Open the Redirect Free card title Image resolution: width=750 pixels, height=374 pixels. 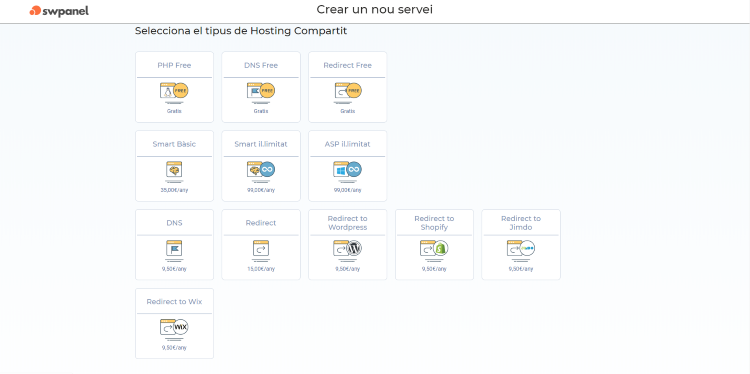point(348,65)
